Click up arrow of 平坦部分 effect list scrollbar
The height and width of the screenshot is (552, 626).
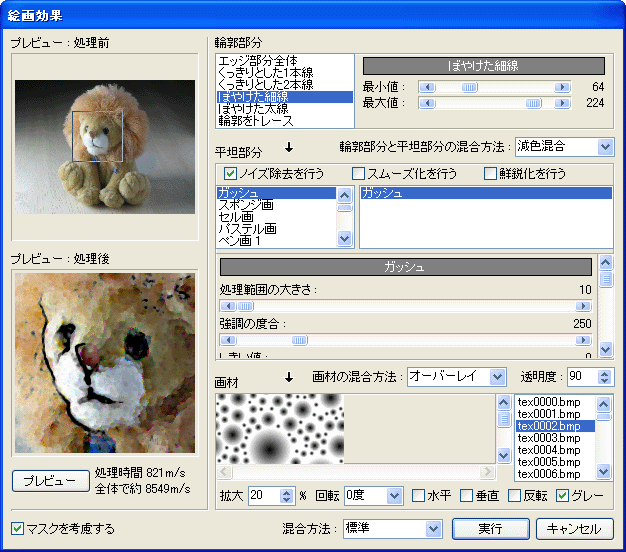coord(344,195)
